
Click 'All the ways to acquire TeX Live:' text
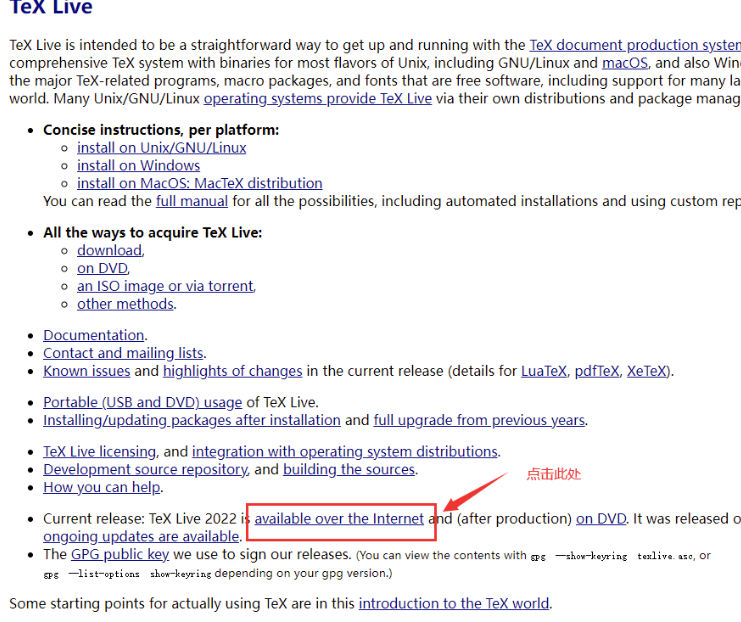coord(152,233)
